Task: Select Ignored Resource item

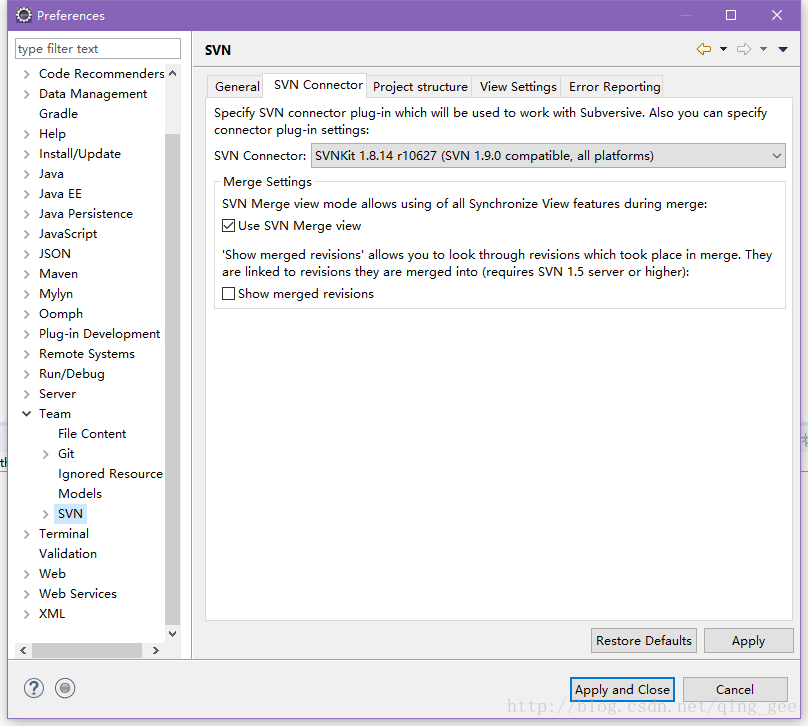Action: [x=110, y=474]
